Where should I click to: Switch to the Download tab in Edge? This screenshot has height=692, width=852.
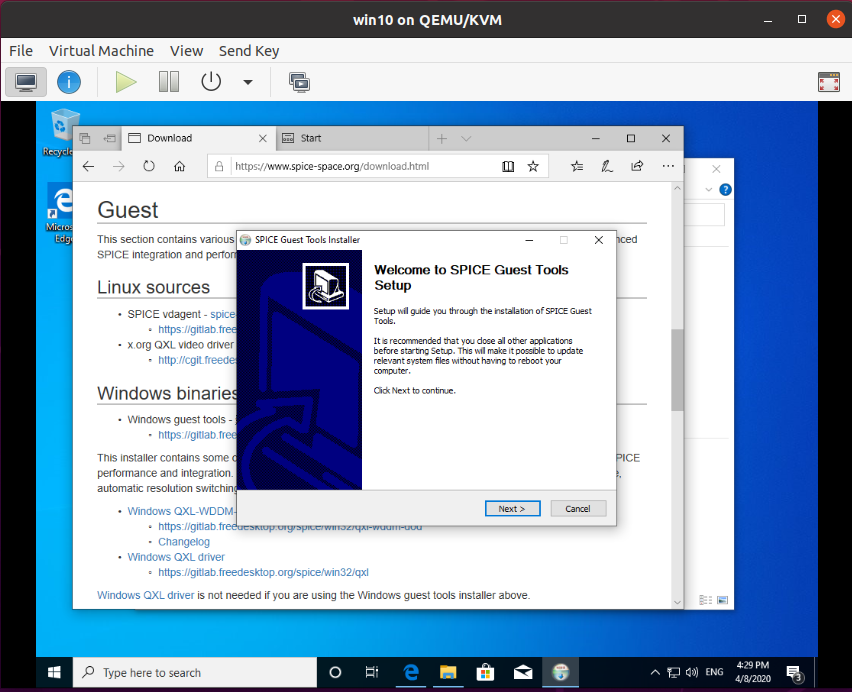pos(199,139)
